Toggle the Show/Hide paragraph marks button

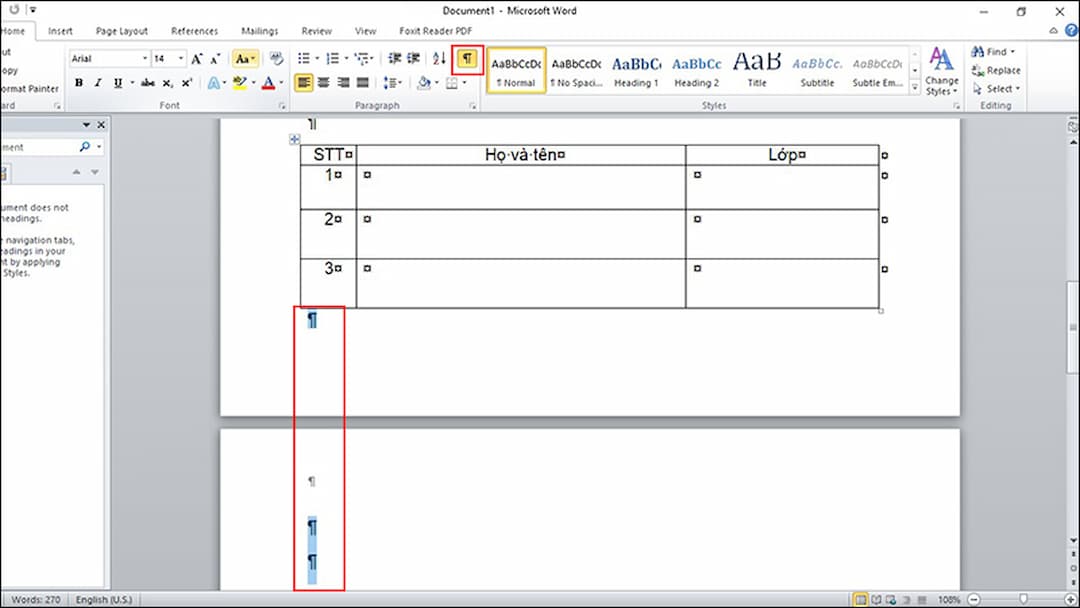pos(468,59)
